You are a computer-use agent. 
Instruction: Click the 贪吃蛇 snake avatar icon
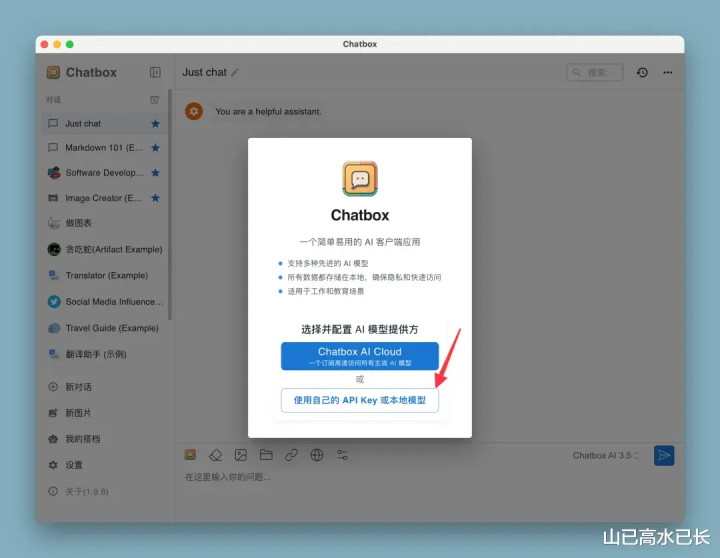coord(54,249)
